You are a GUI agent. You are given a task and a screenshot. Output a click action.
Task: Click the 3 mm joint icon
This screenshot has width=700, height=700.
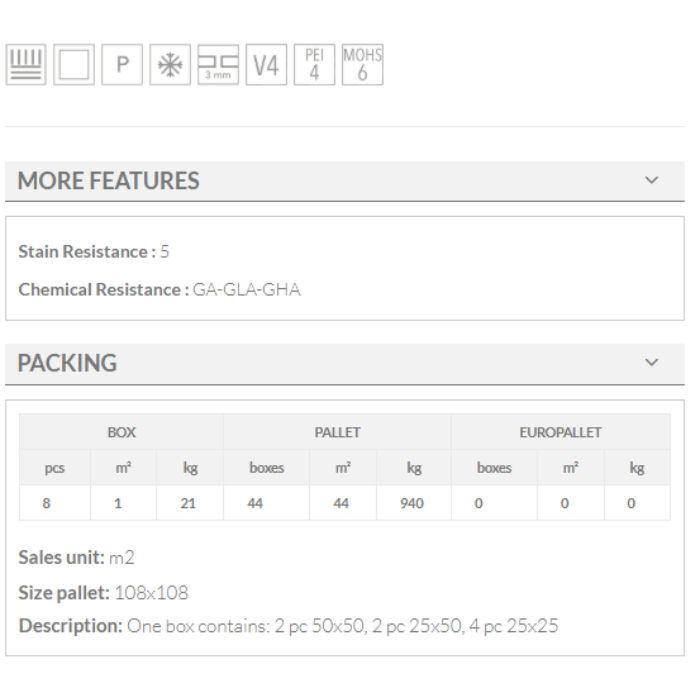(218, 66)
